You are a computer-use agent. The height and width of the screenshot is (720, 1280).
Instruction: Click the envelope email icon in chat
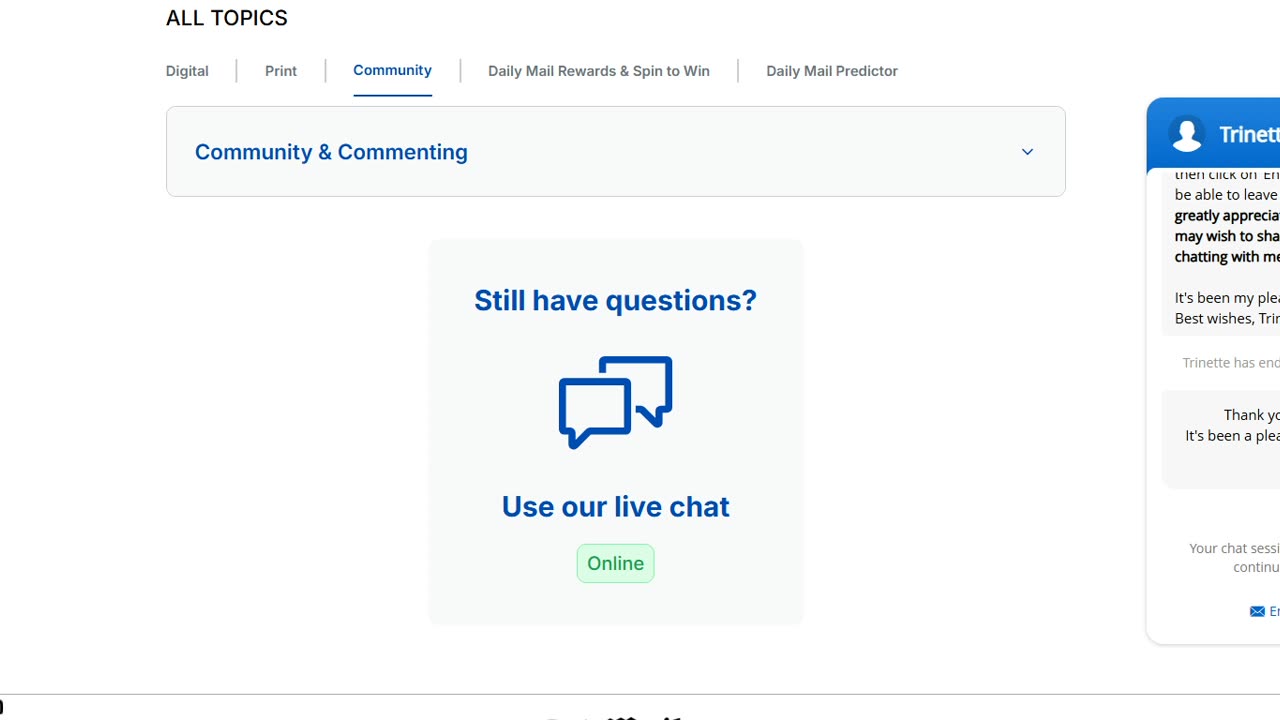click(x=1257, y=611)
